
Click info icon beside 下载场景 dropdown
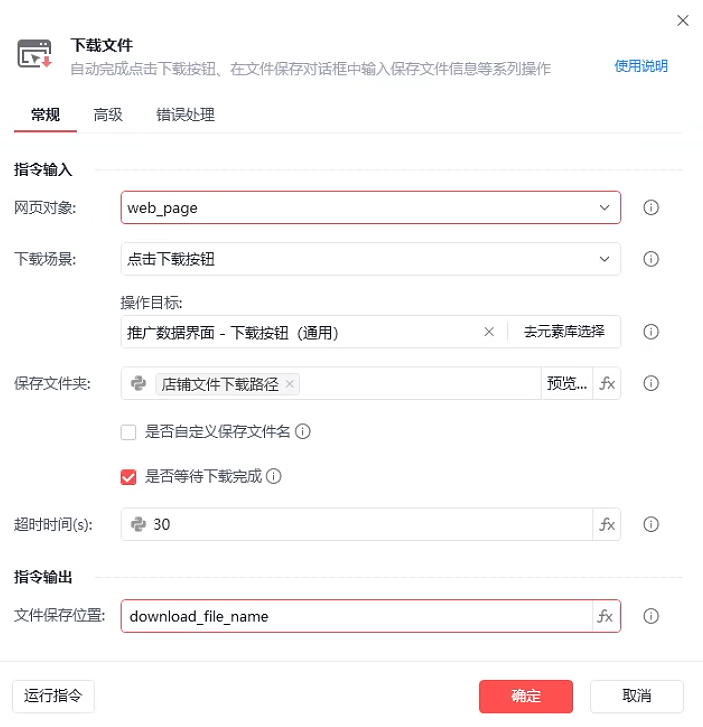tap(650, 259)
